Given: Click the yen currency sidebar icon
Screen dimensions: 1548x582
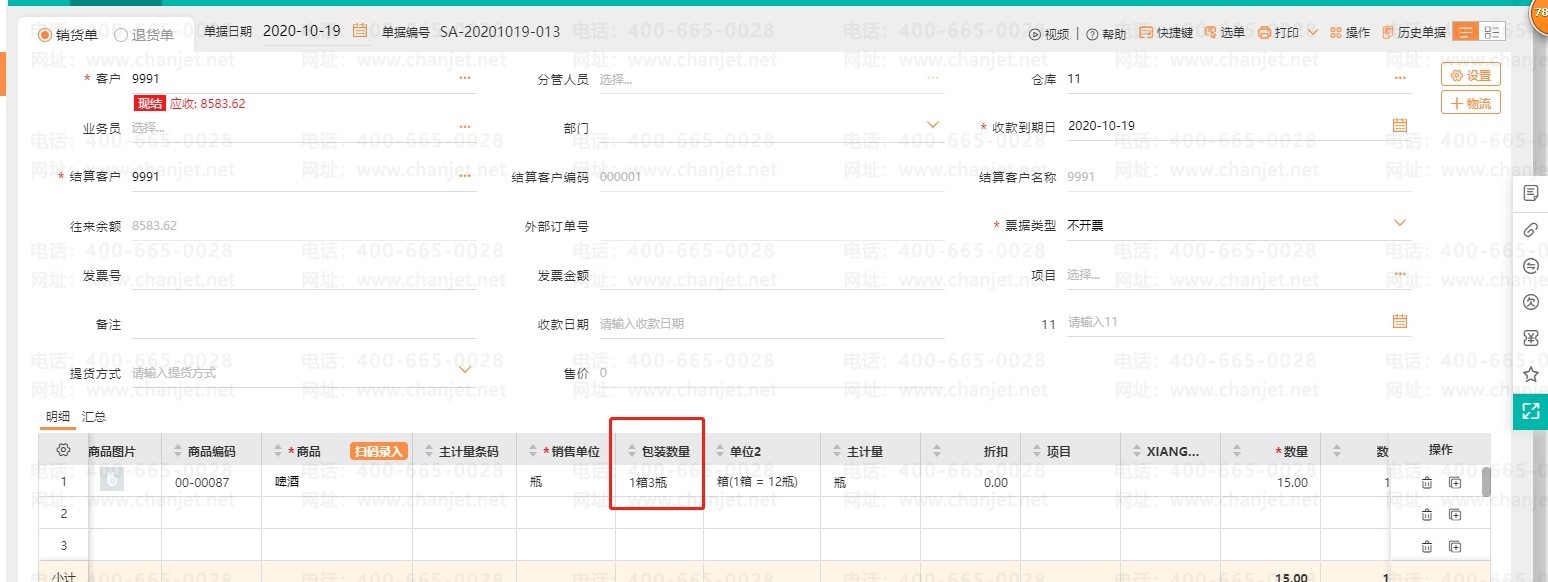Looking at the screenshot, I should [1530, 338].
